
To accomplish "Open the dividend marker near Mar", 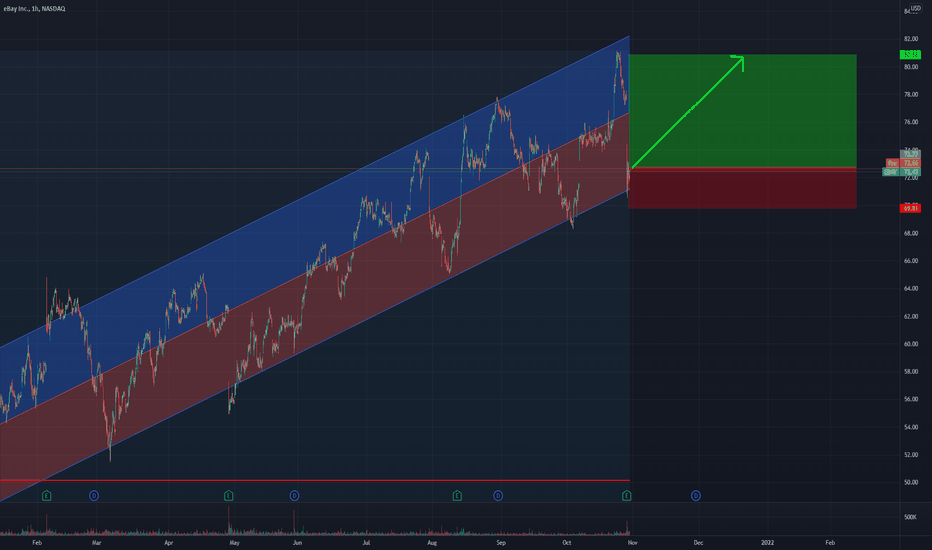I will [x=93, y=495].
